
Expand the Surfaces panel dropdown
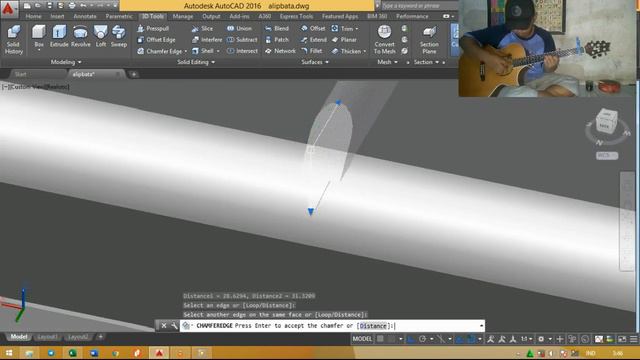[x=315, y=62]
